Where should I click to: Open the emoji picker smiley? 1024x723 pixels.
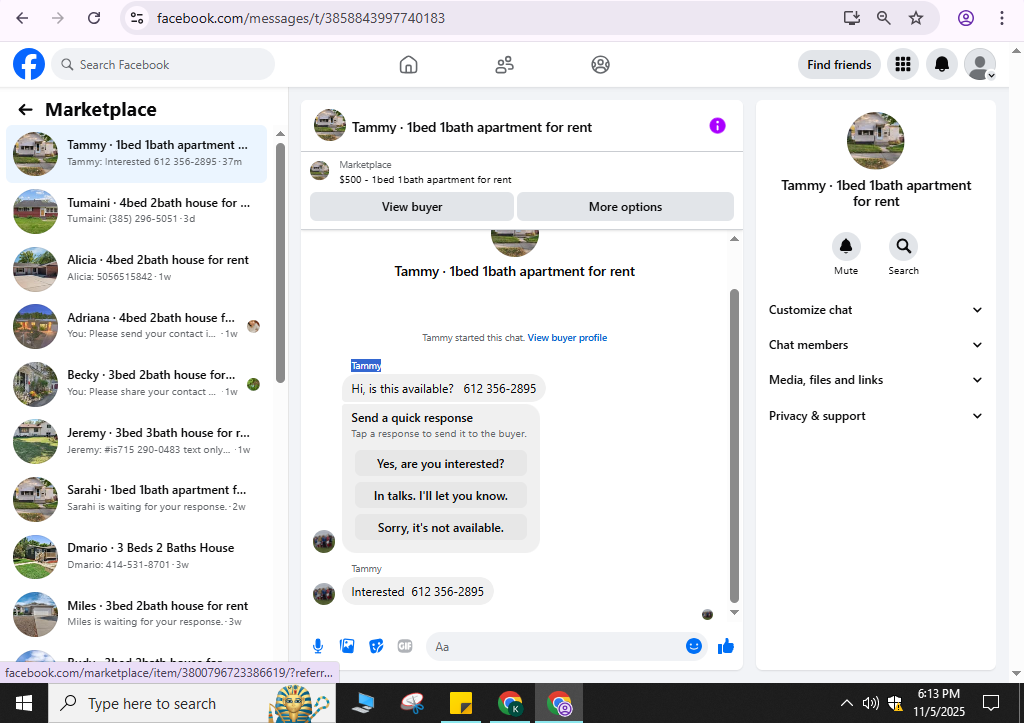(694, 646)
